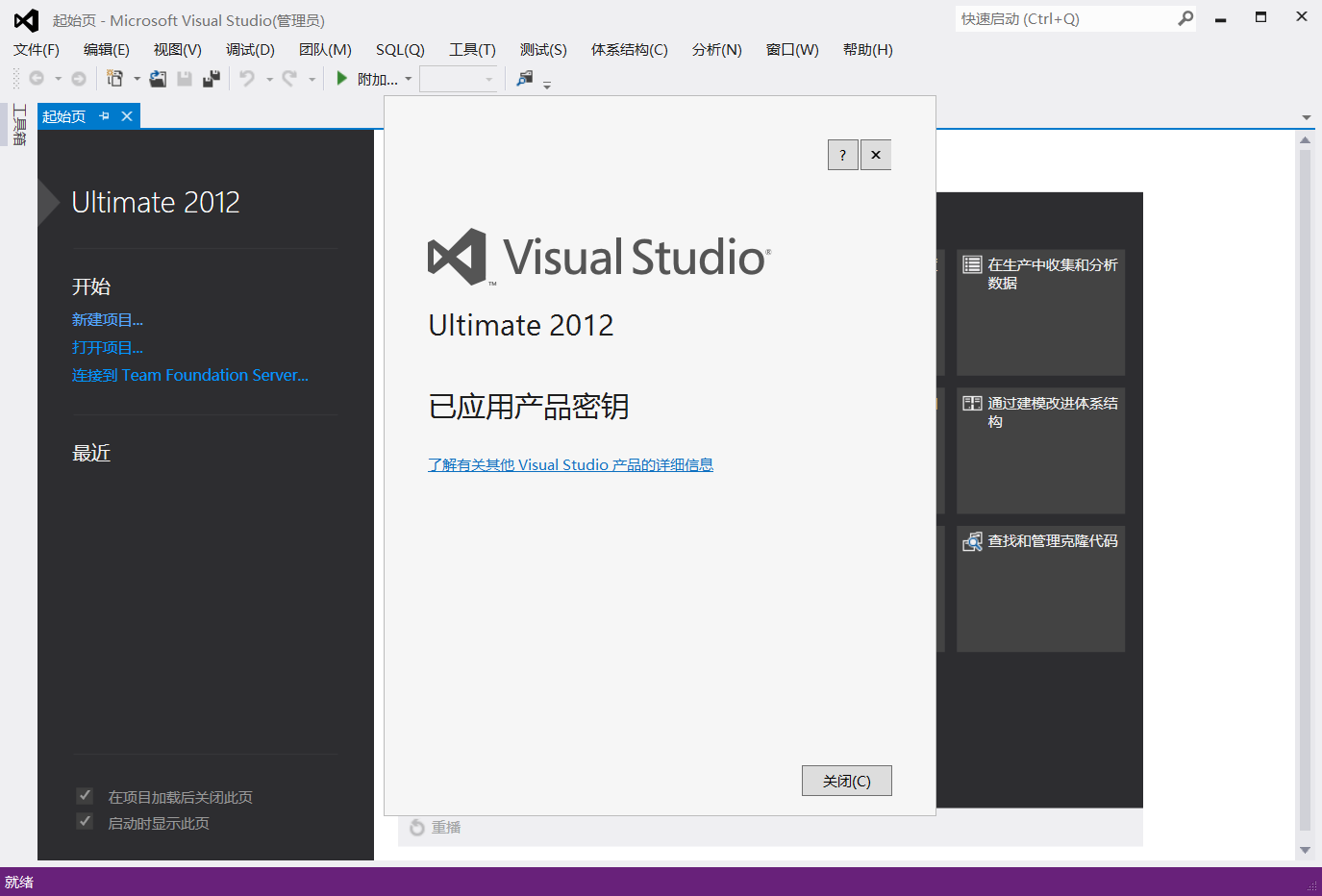This screenshot has width=1322, height=896.
Task: Open the 帮助(H) menu
Action: (868, 50)
